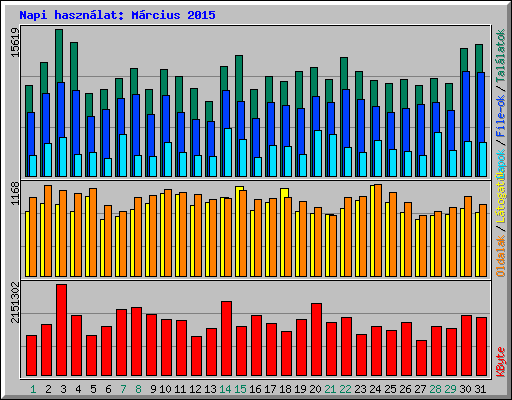Click the orange 'Oldalak' legend label
Screen dimensions: 512x400
[501, 256]
